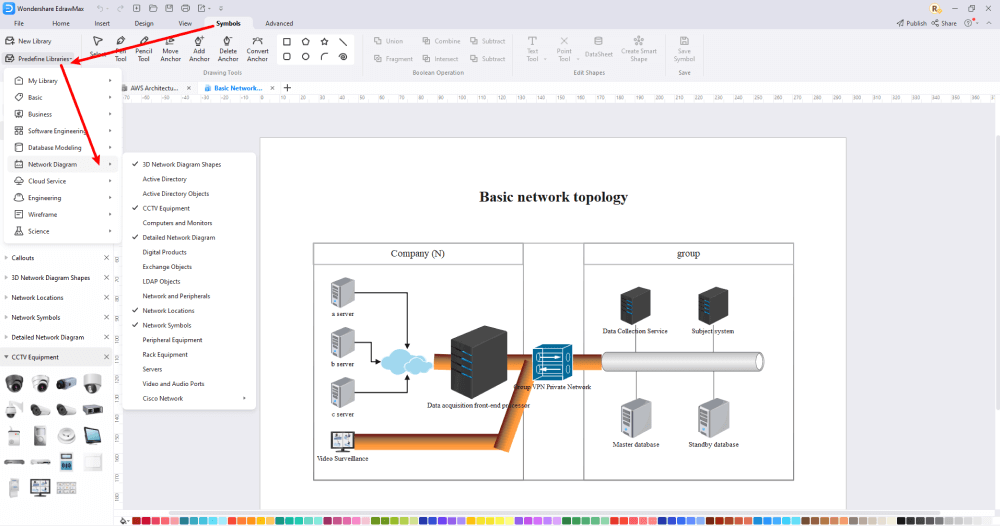Expand the Software Engineering submenu
1000x526 pixels.
62,131
